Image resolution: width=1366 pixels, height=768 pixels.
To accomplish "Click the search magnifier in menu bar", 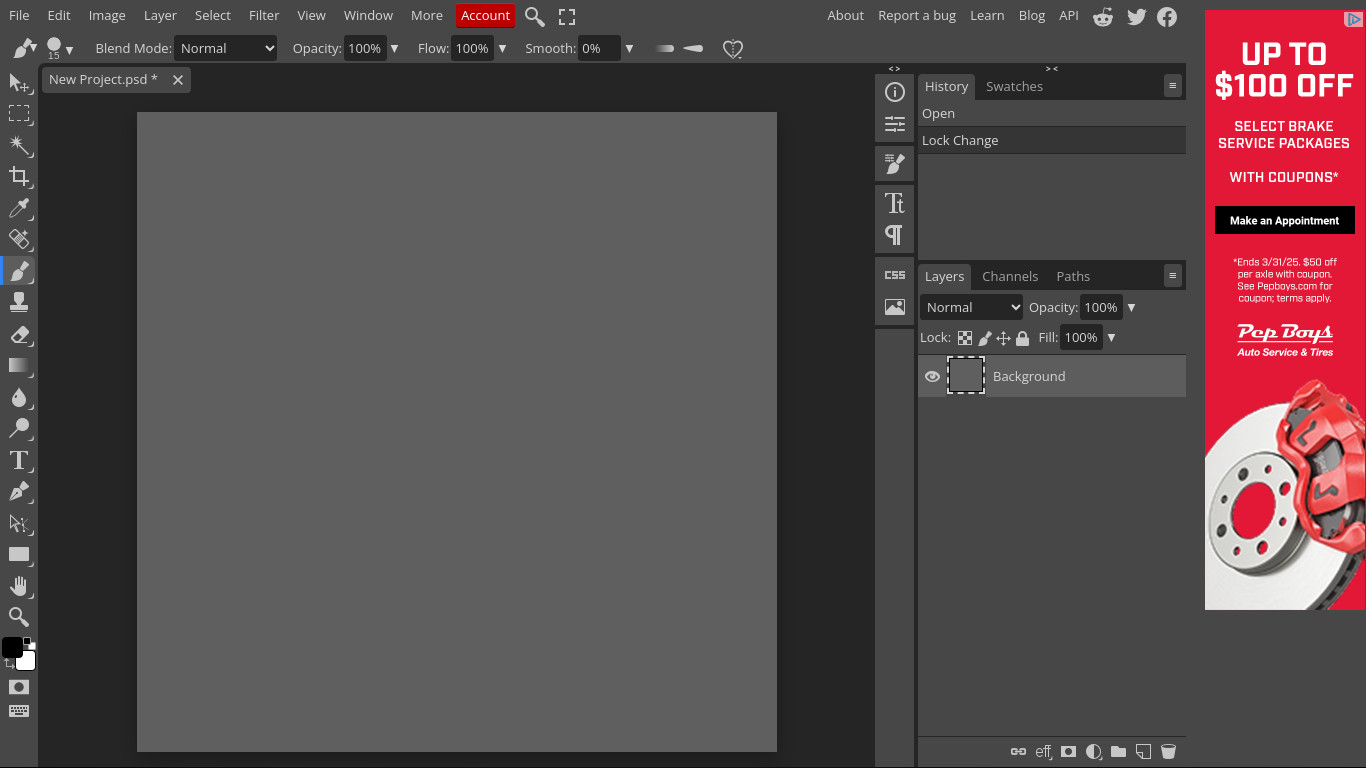I will point(535,16).
